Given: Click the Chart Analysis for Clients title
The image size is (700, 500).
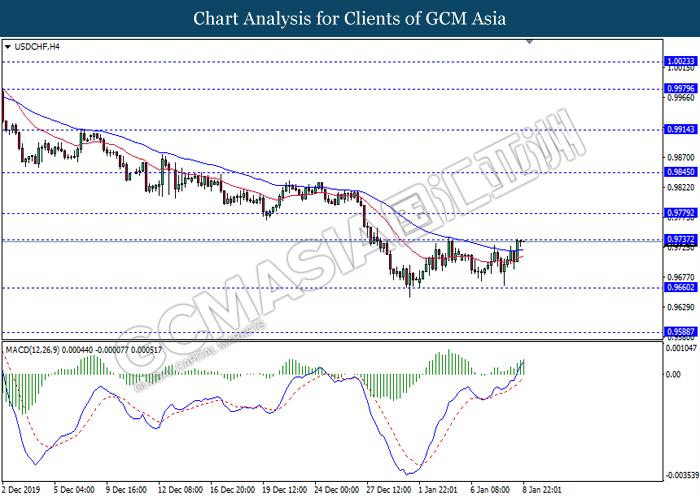Looking at the screenshot, I should point(350,18).
